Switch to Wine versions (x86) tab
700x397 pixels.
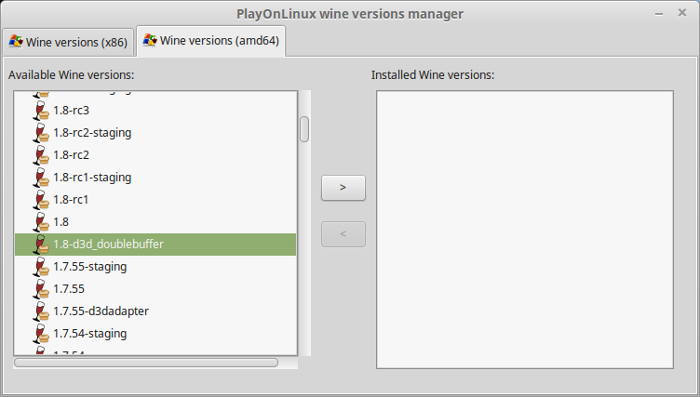point(68,42)
